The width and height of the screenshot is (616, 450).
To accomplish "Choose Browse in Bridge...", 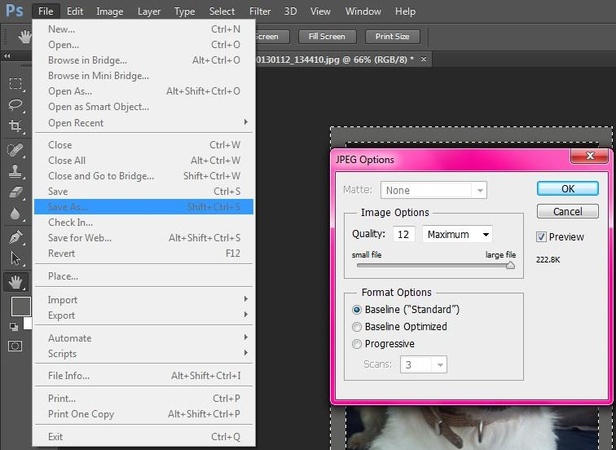I will point(144,60).
